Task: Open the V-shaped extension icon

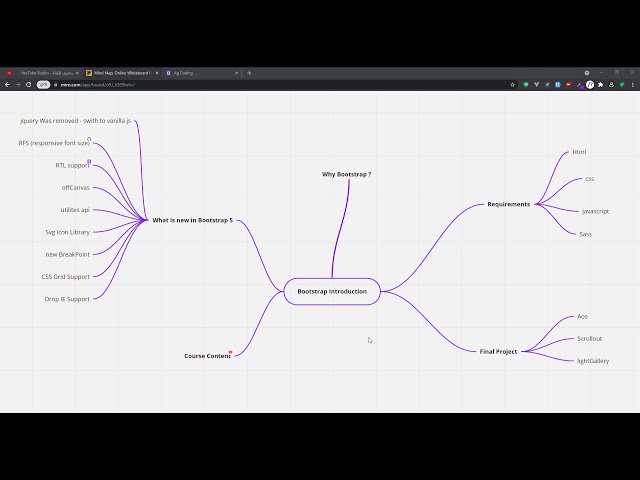Action: coord(536,84)
